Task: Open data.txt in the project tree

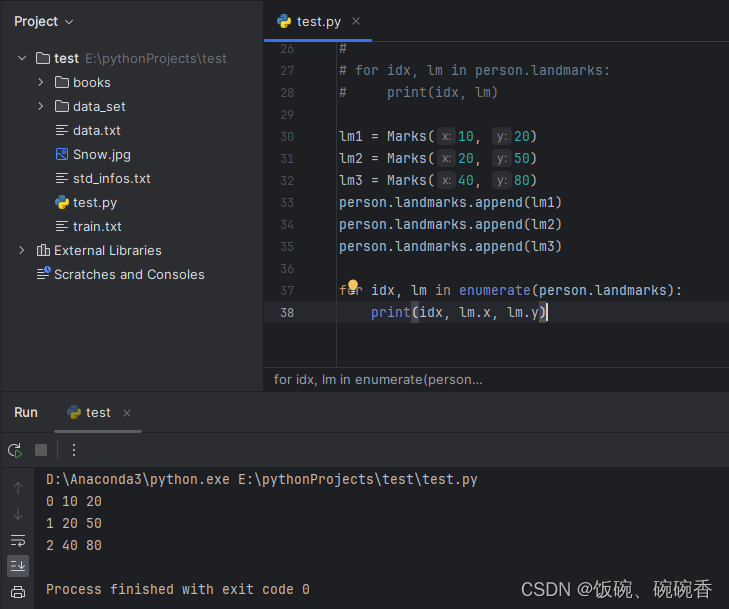Action: point(97,131)
